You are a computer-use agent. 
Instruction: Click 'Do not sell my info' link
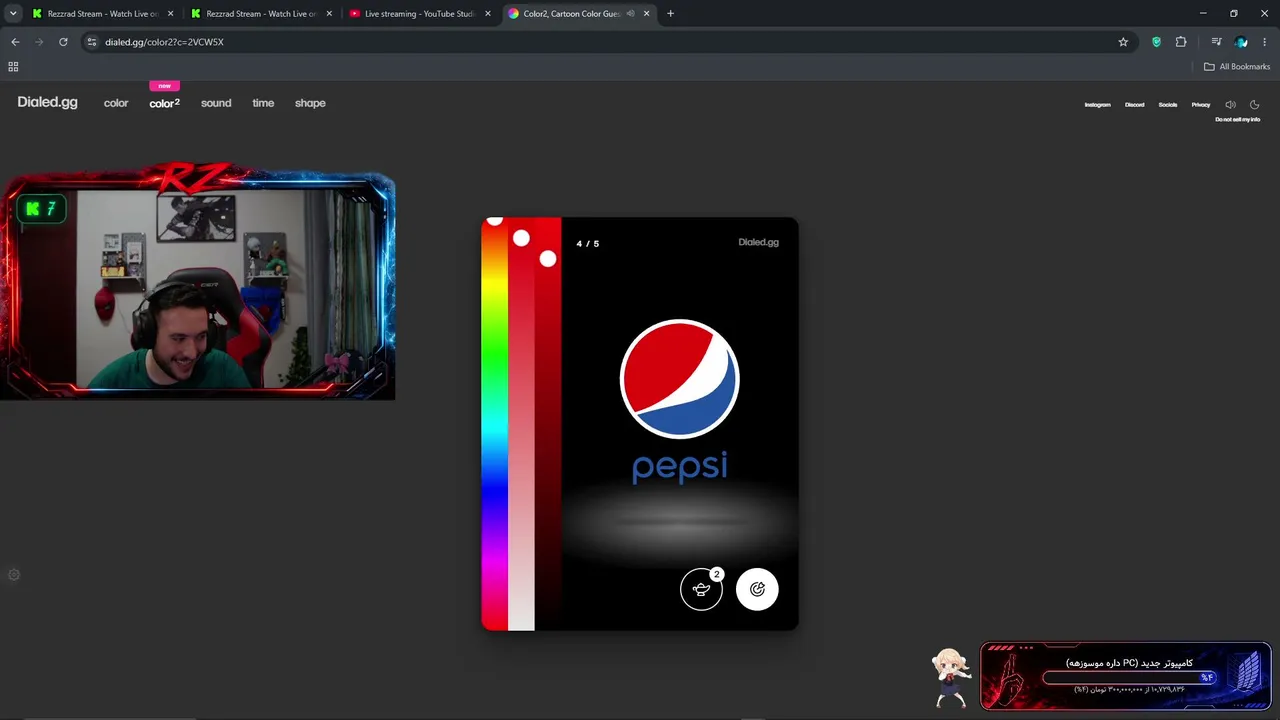click(x=1237, y=119)
